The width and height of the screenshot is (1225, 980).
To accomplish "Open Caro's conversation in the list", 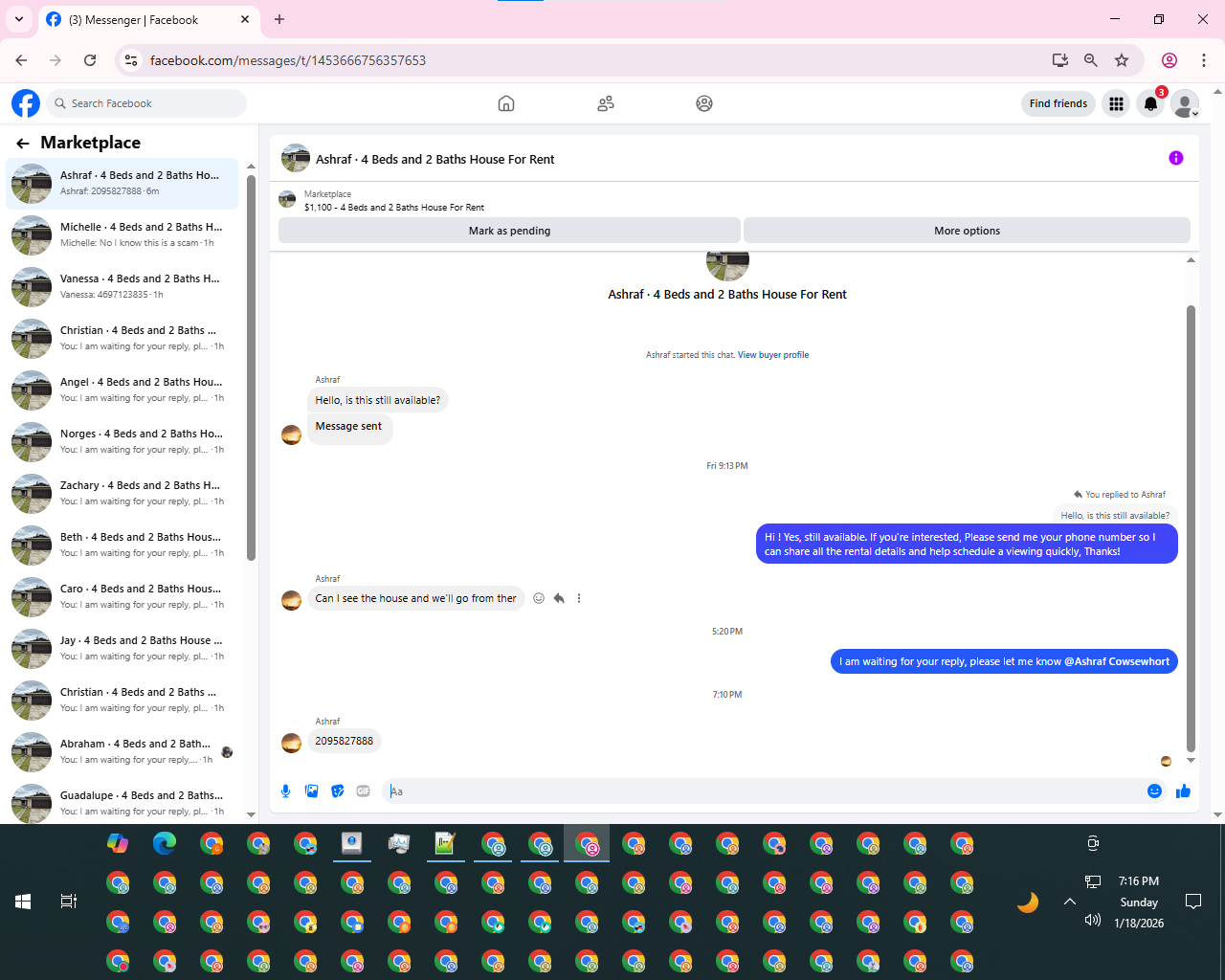I will (x=122, y=596).
